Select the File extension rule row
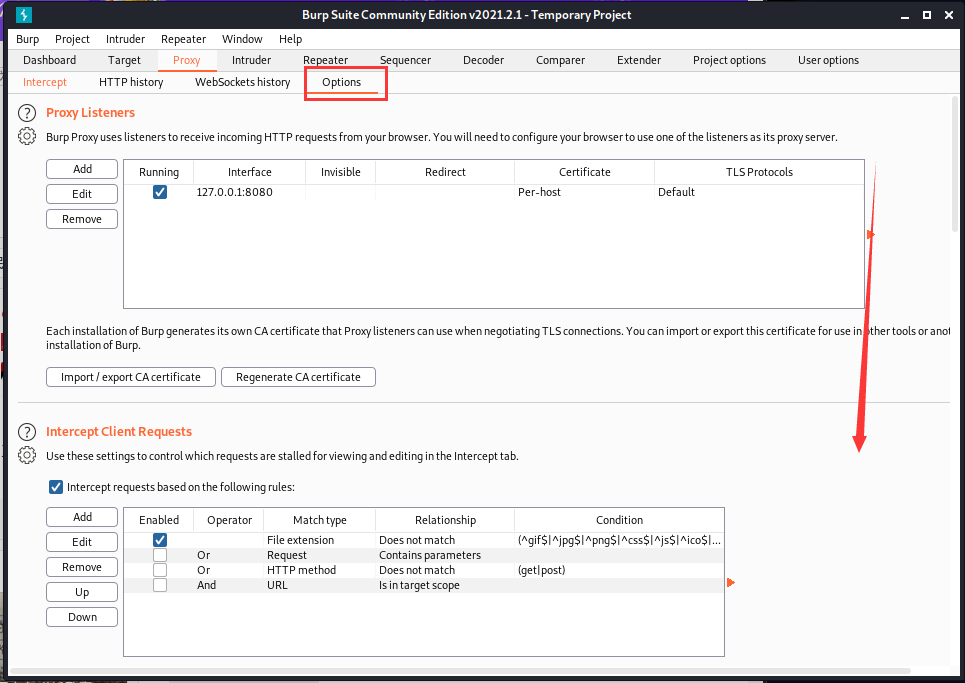Image resolution: width=965 pixels, height=683 pixels. (424, 540)
